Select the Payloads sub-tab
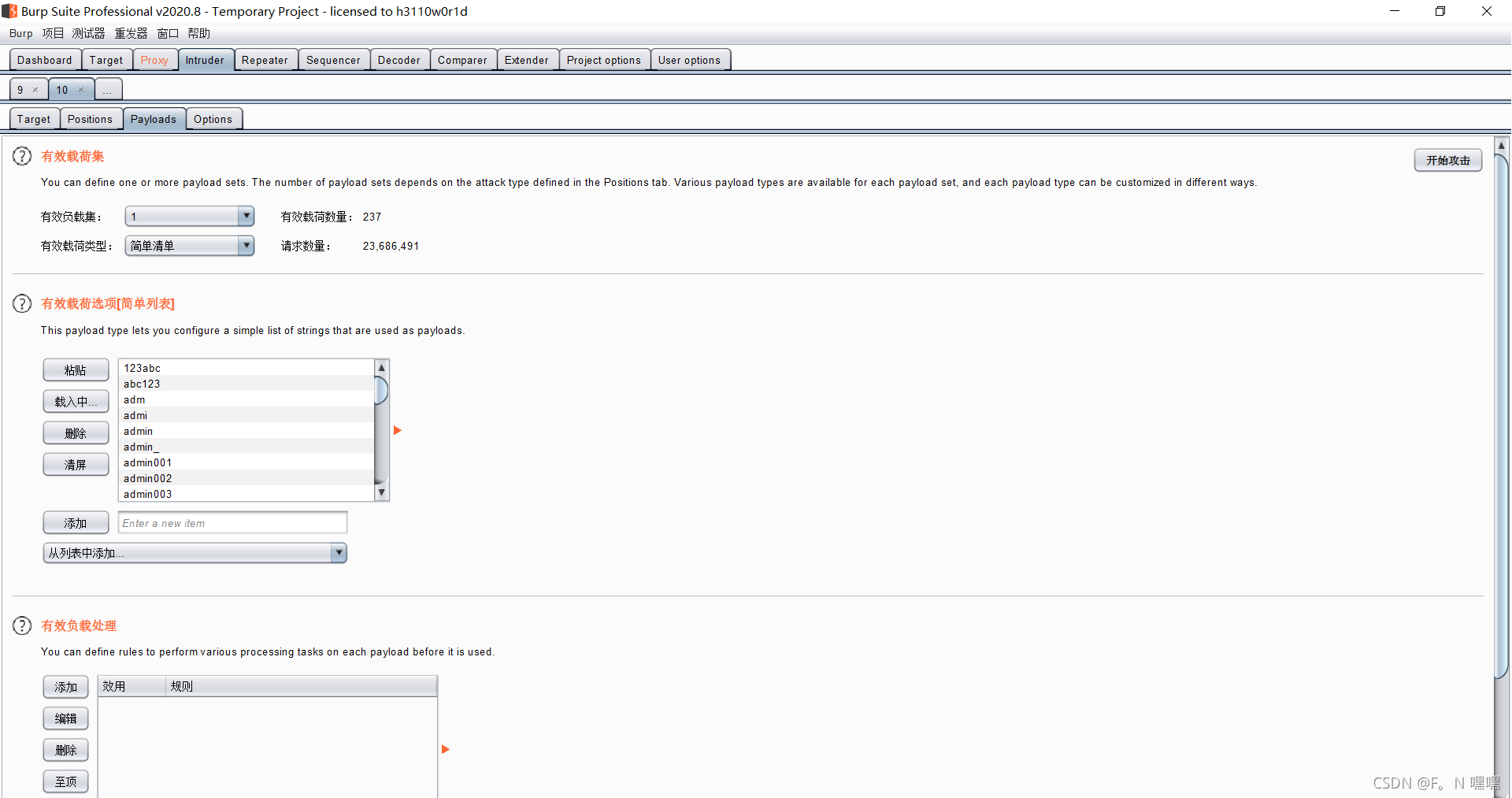 [x=154, y=119]
